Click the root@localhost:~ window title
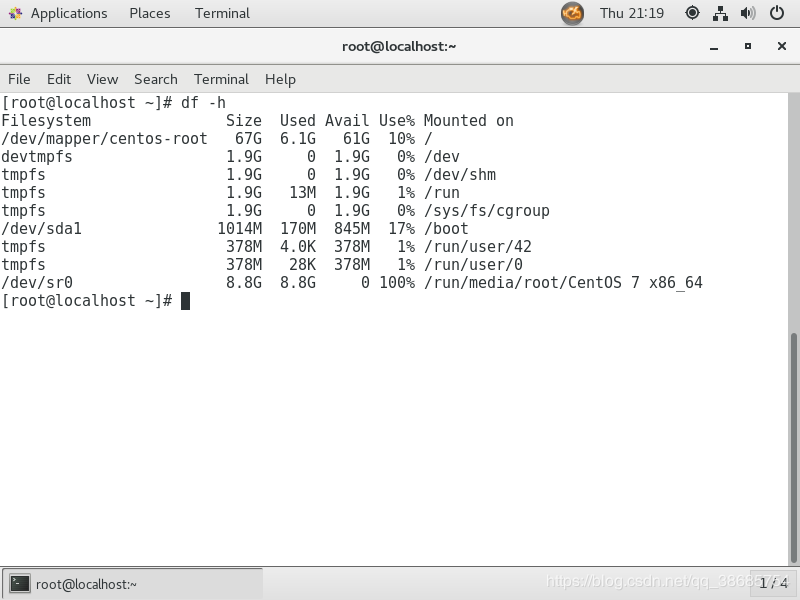This screenshot has width=800, height=600. pyautogui.click(x=399, y=46)
